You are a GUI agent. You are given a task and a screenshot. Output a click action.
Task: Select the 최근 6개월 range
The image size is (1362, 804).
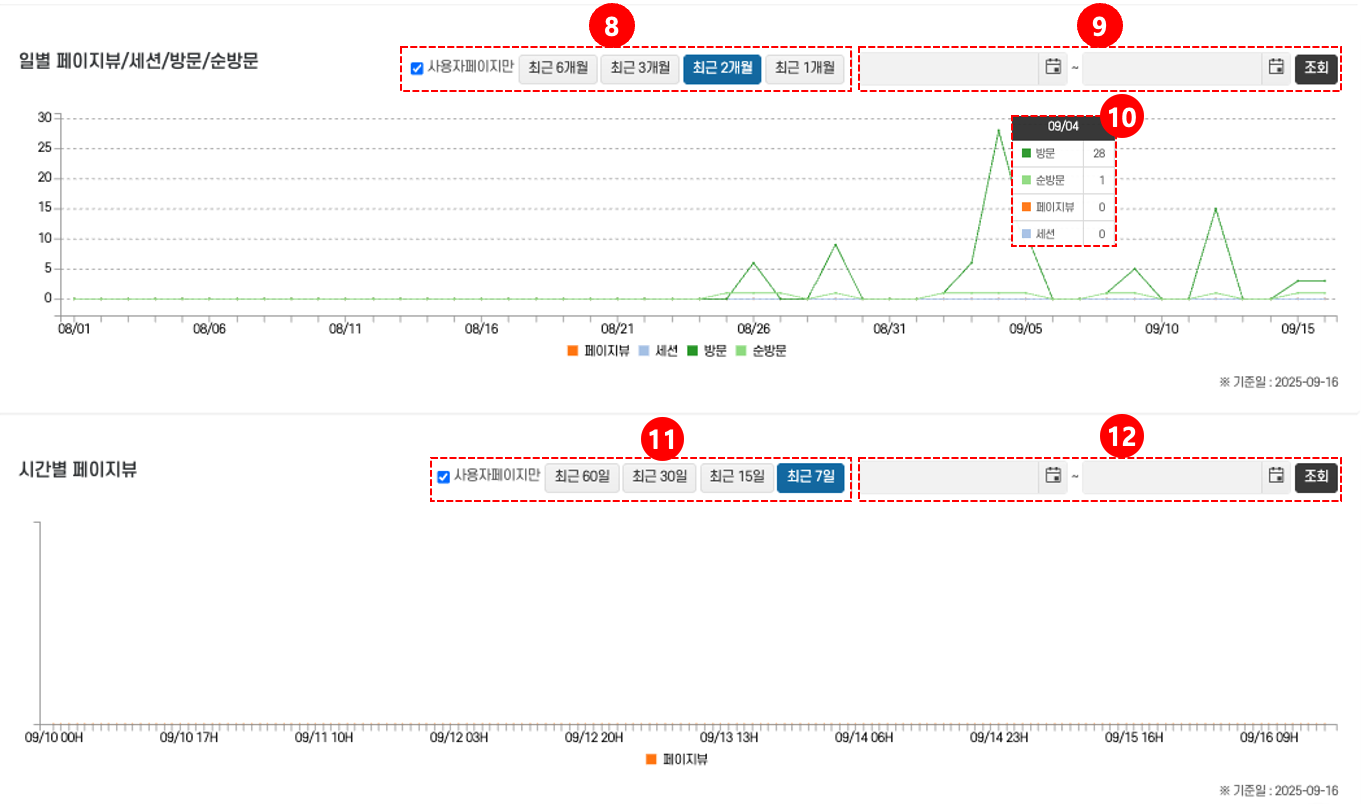(557, 69)
